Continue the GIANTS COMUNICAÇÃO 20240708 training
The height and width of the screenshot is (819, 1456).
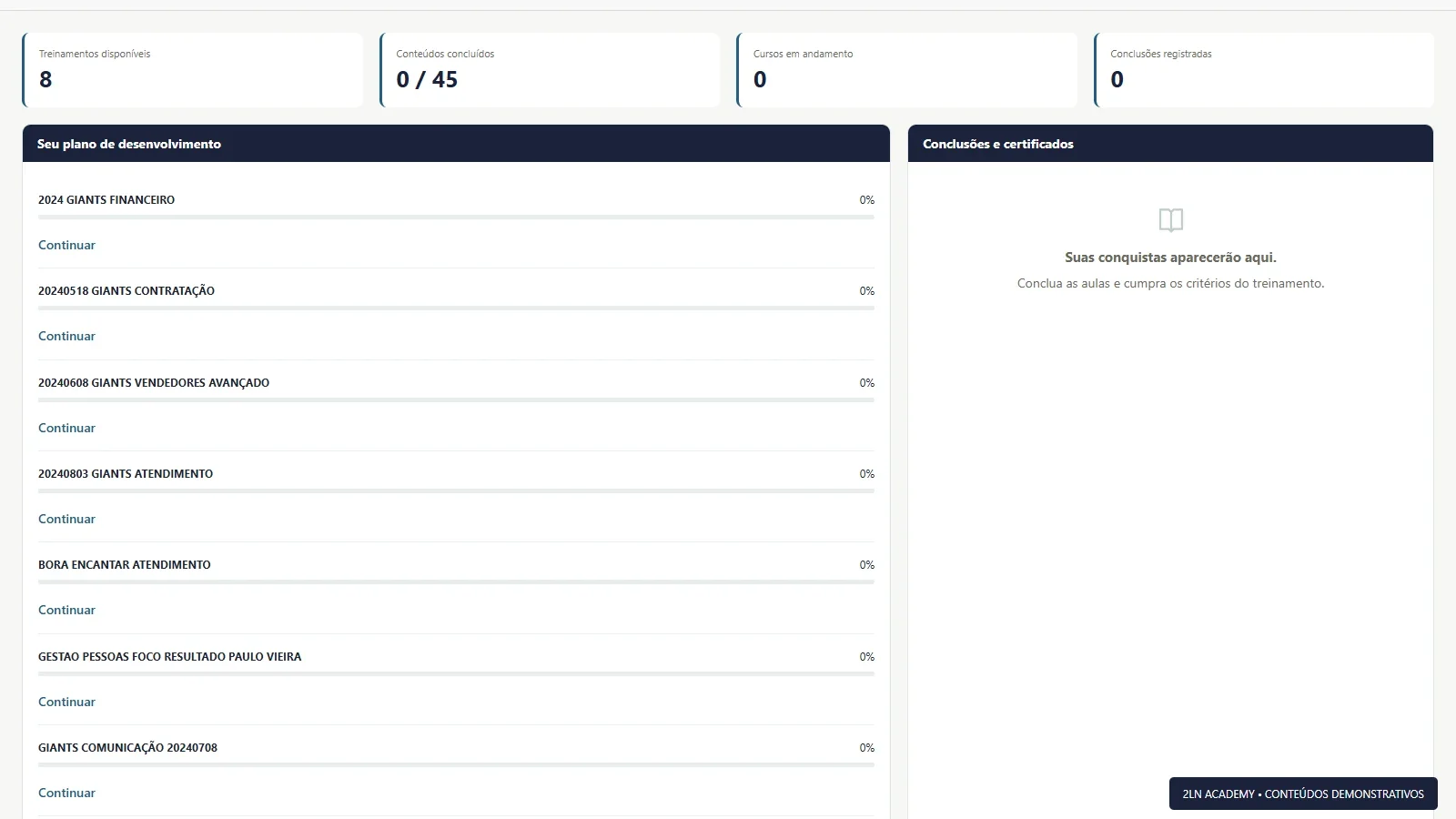click(66, 793)
